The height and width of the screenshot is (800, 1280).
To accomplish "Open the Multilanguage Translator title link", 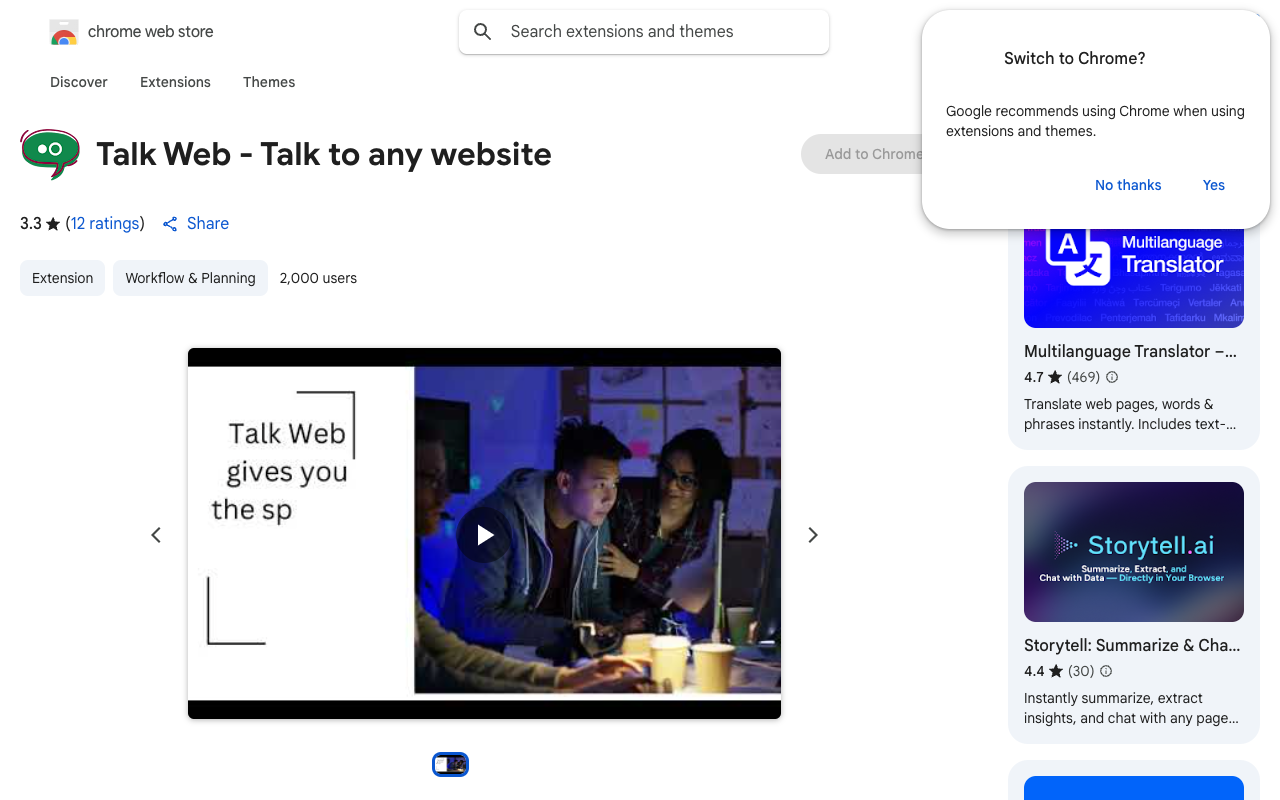I will (1130, 351).
